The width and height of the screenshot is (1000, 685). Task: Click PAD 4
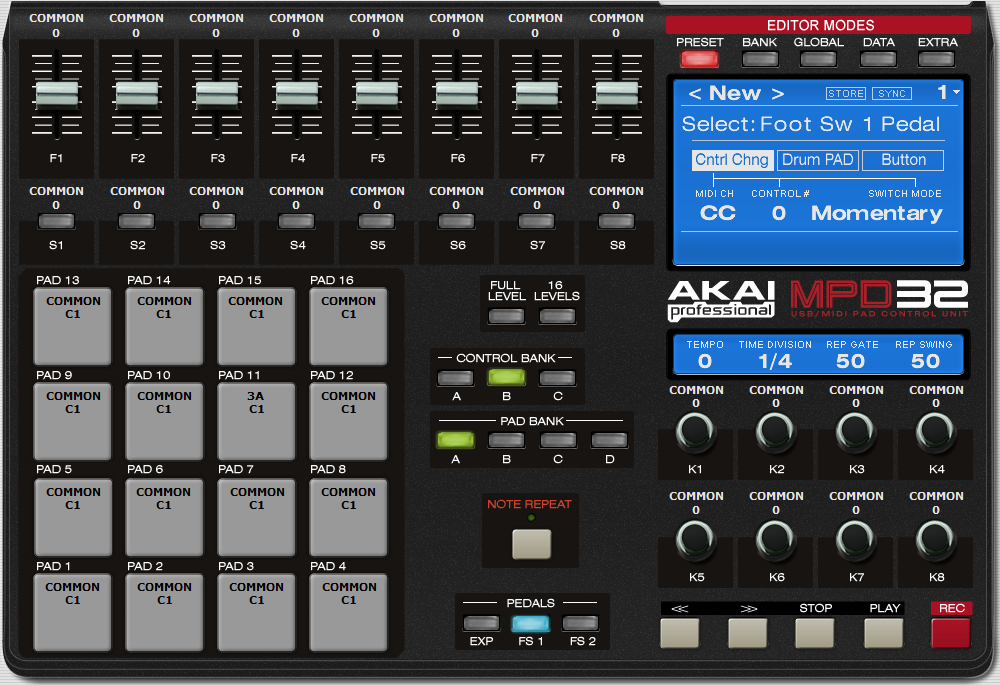click(348, 612)
